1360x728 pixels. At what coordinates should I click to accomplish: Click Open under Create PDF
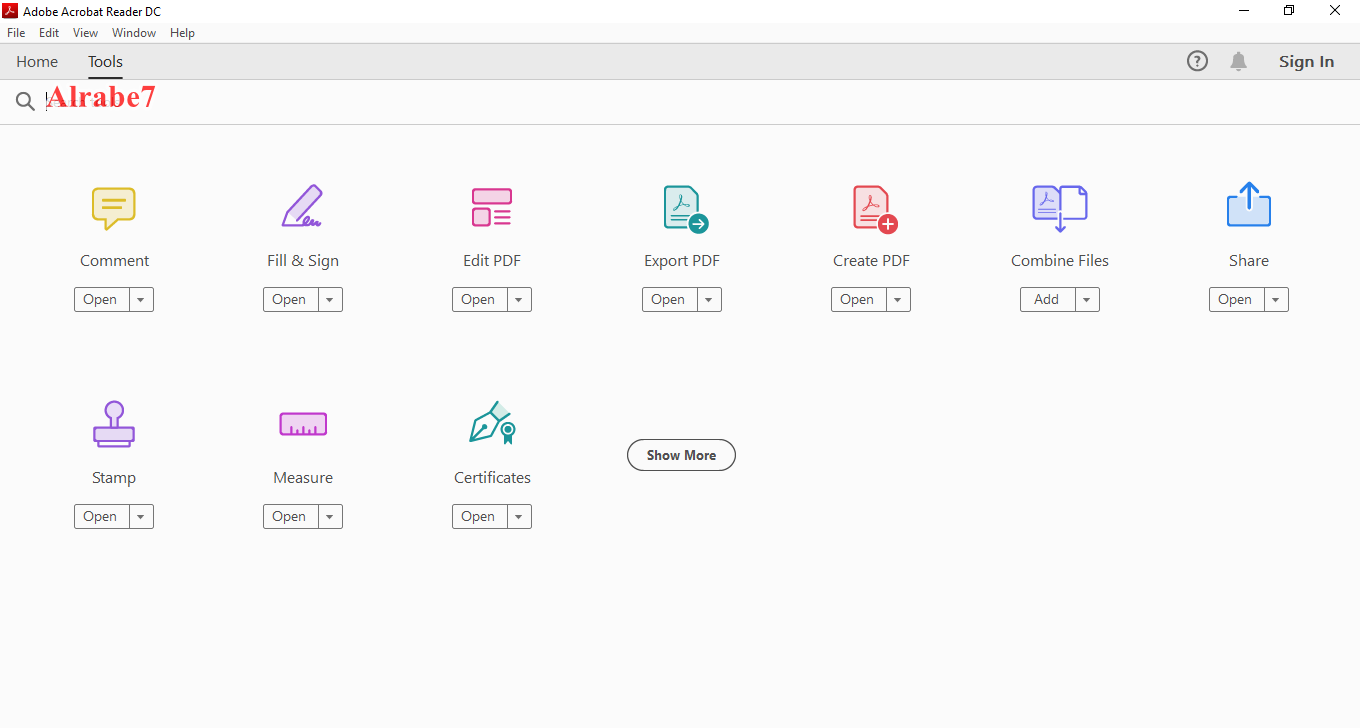click(858, 299)
